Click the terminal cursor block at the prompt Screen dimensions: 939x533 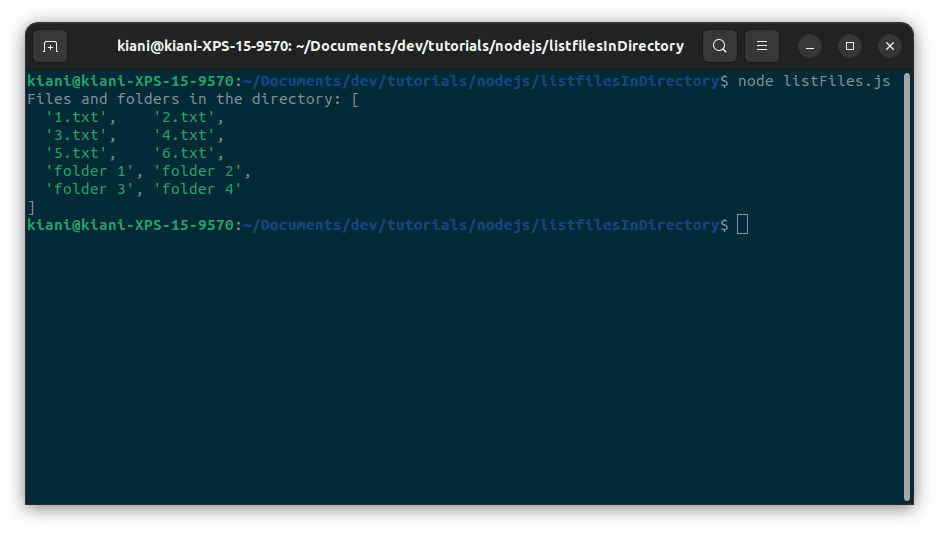(x=742, y=225)
